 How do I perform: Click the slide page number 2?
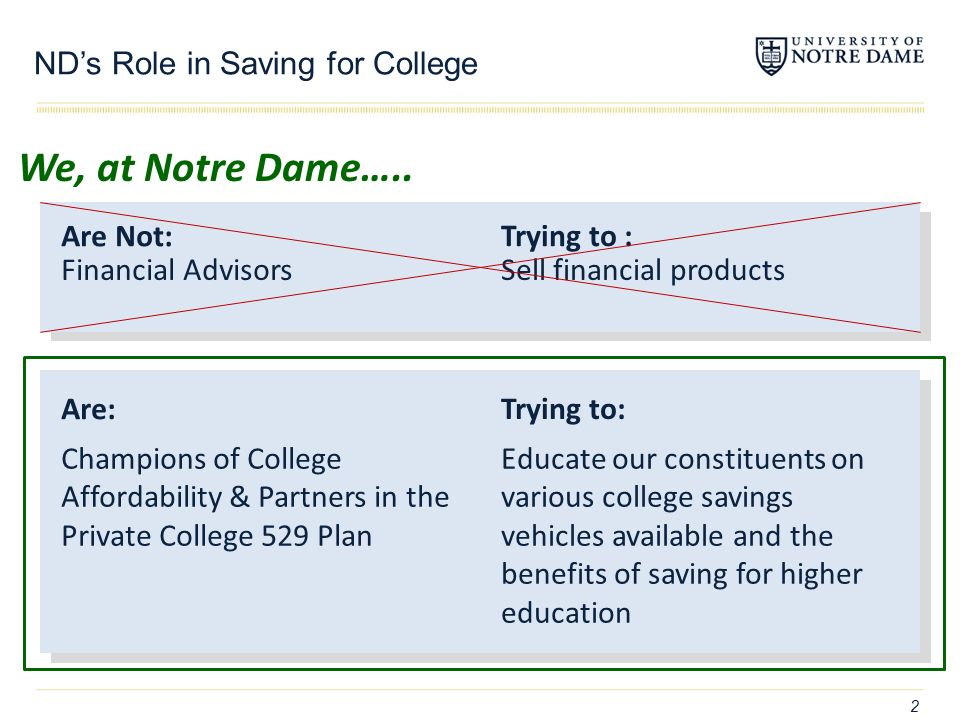click(915, 706)
